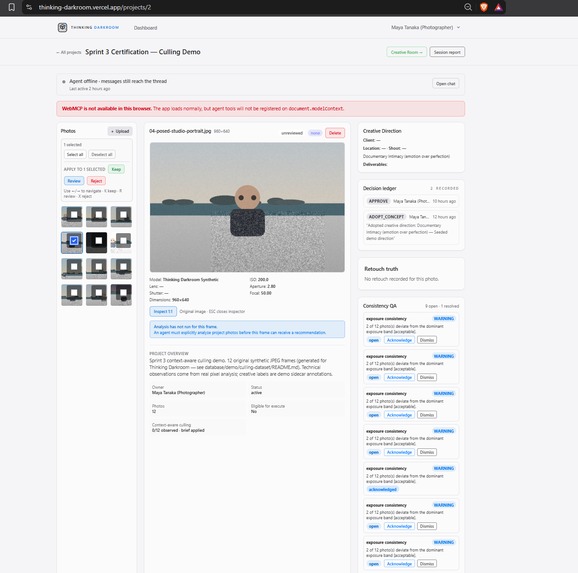The height and width of the screenshot is (573, 578).
Task: Click the large portrait preview image
Action: pos(247,207)
